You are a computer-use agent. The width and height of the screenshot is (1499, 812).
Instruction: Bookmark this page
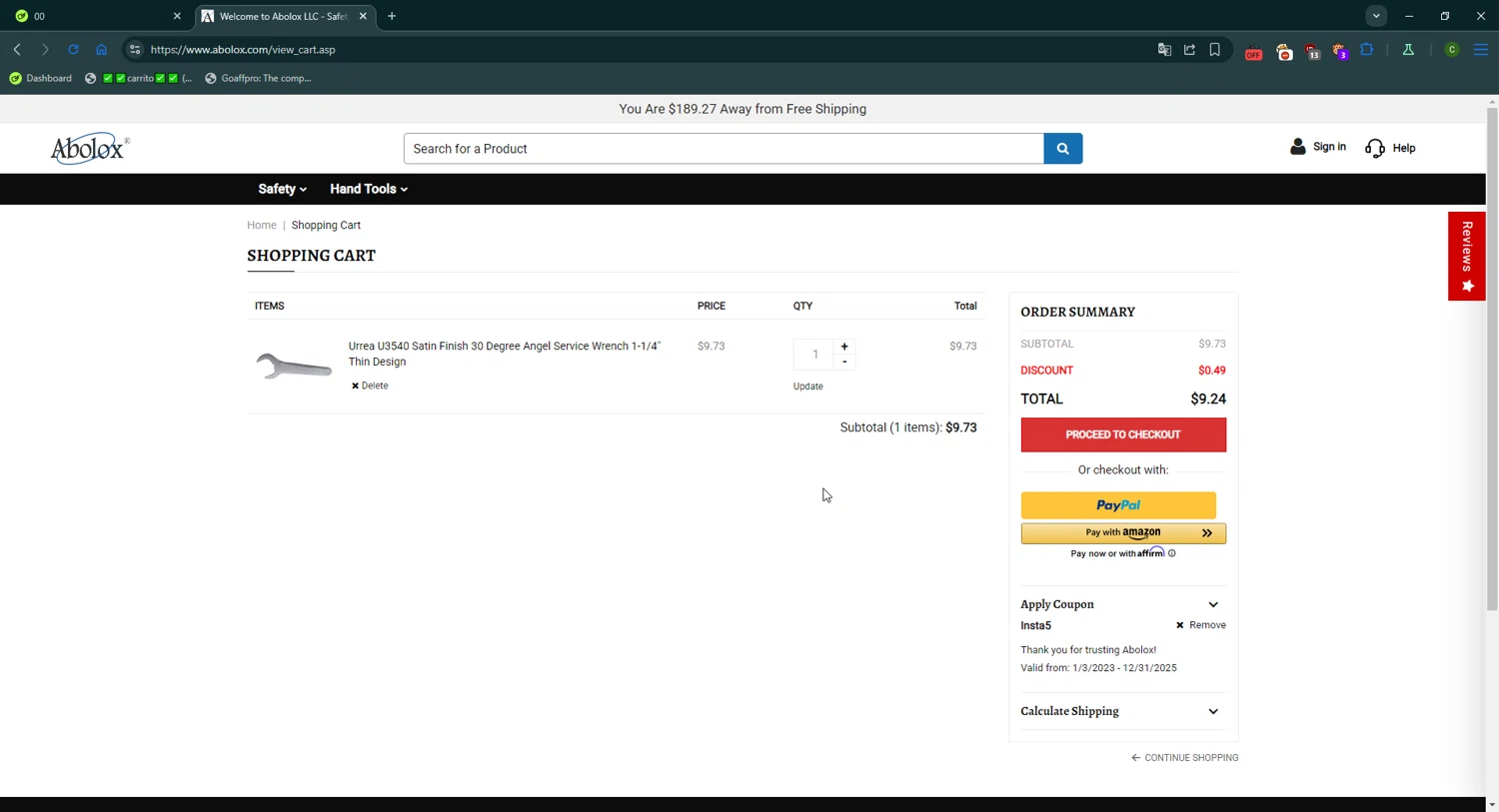[1215, 49]
